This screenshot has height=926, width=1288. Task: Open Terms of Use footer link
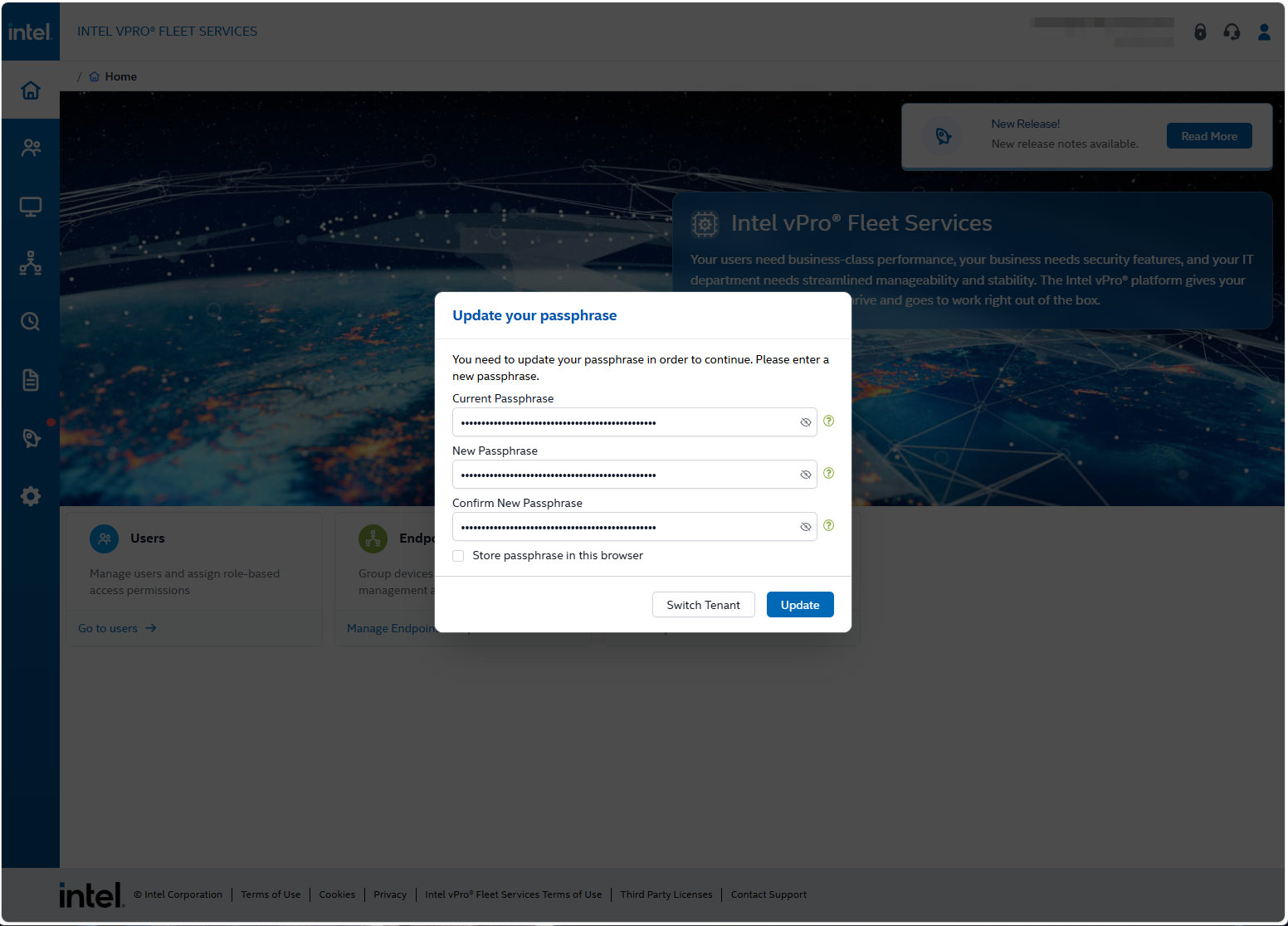[271, 894]
